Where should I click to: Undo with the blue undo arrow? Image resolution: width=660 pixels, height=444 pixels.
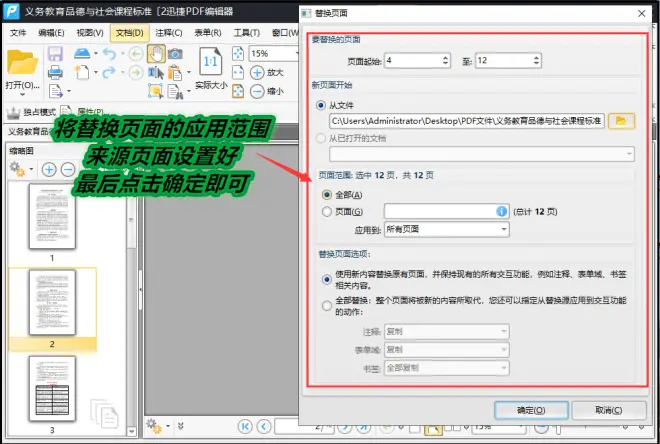coord(109,53)
